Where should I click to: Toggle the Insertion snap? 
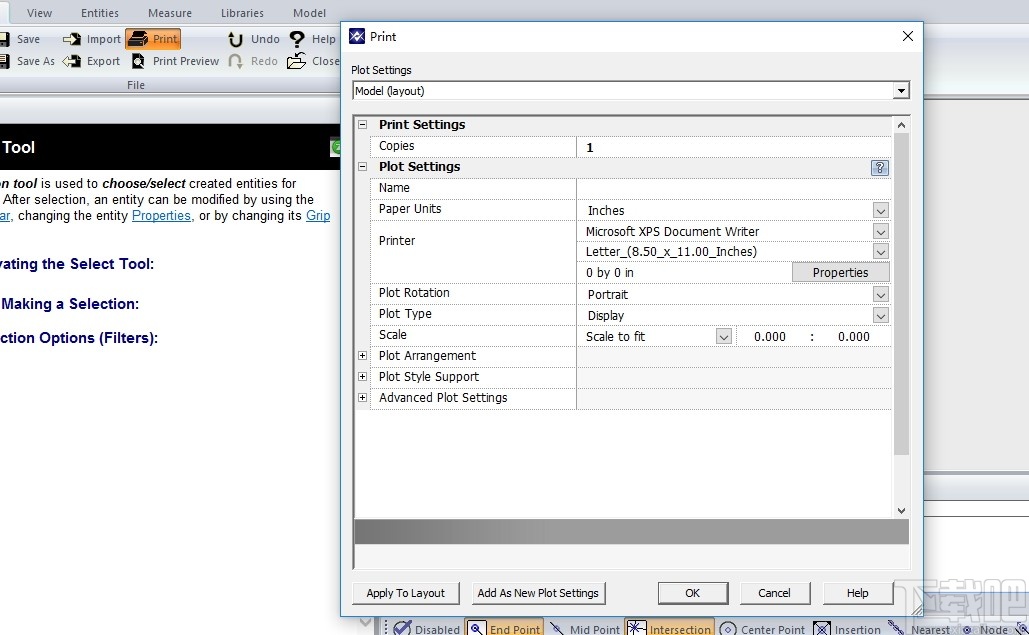[x=847, y=628]
